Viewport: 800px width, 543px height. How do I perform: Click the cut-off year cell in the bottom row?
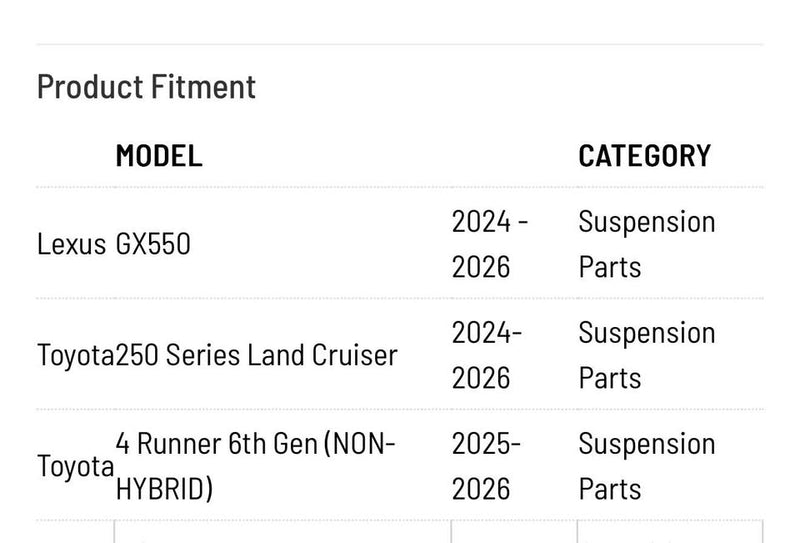click(x=514, y=532)
